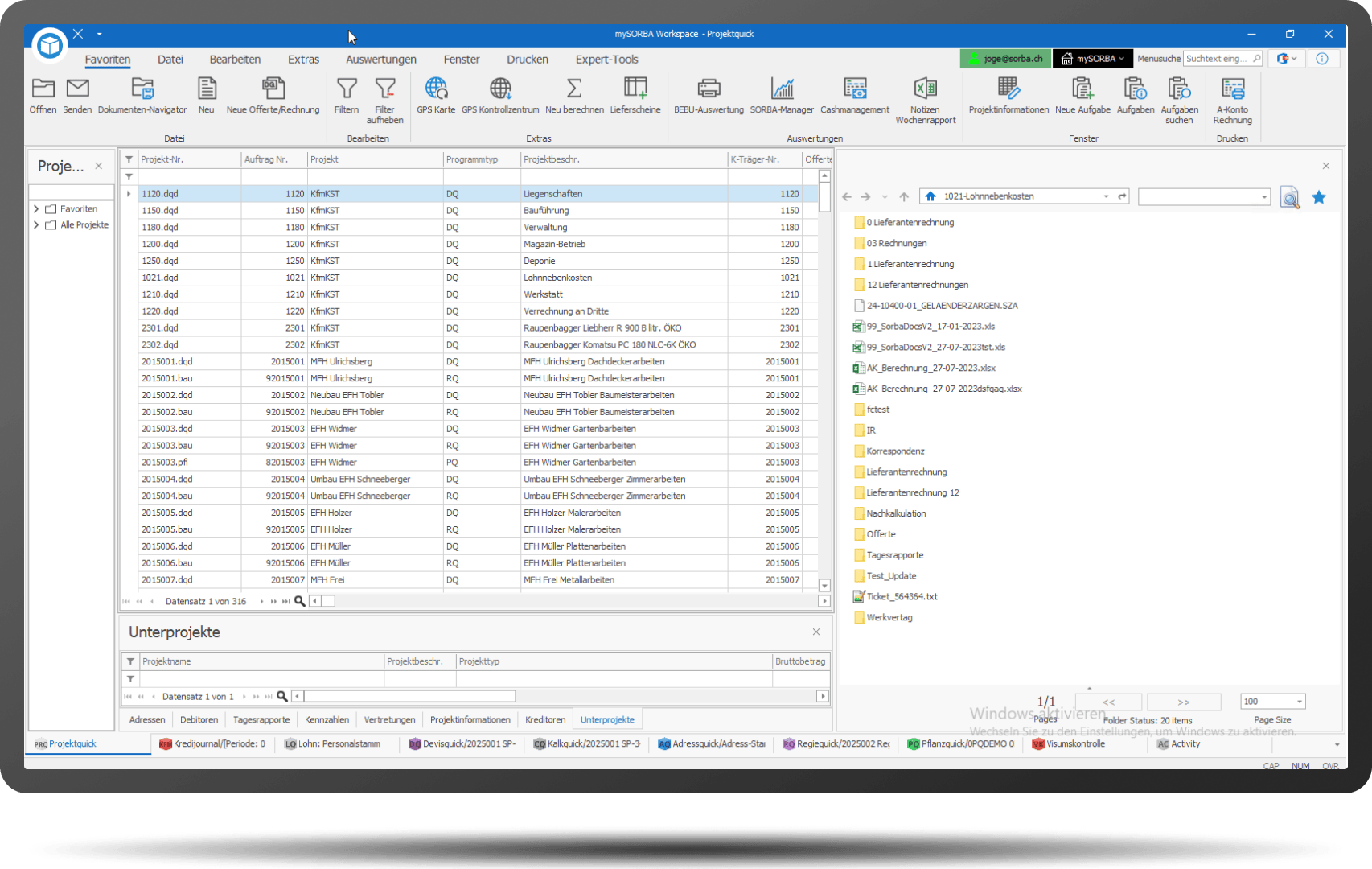Screen dimensions: 1372x869
Task: Click the Menusuche search field
Action: 1222,59
